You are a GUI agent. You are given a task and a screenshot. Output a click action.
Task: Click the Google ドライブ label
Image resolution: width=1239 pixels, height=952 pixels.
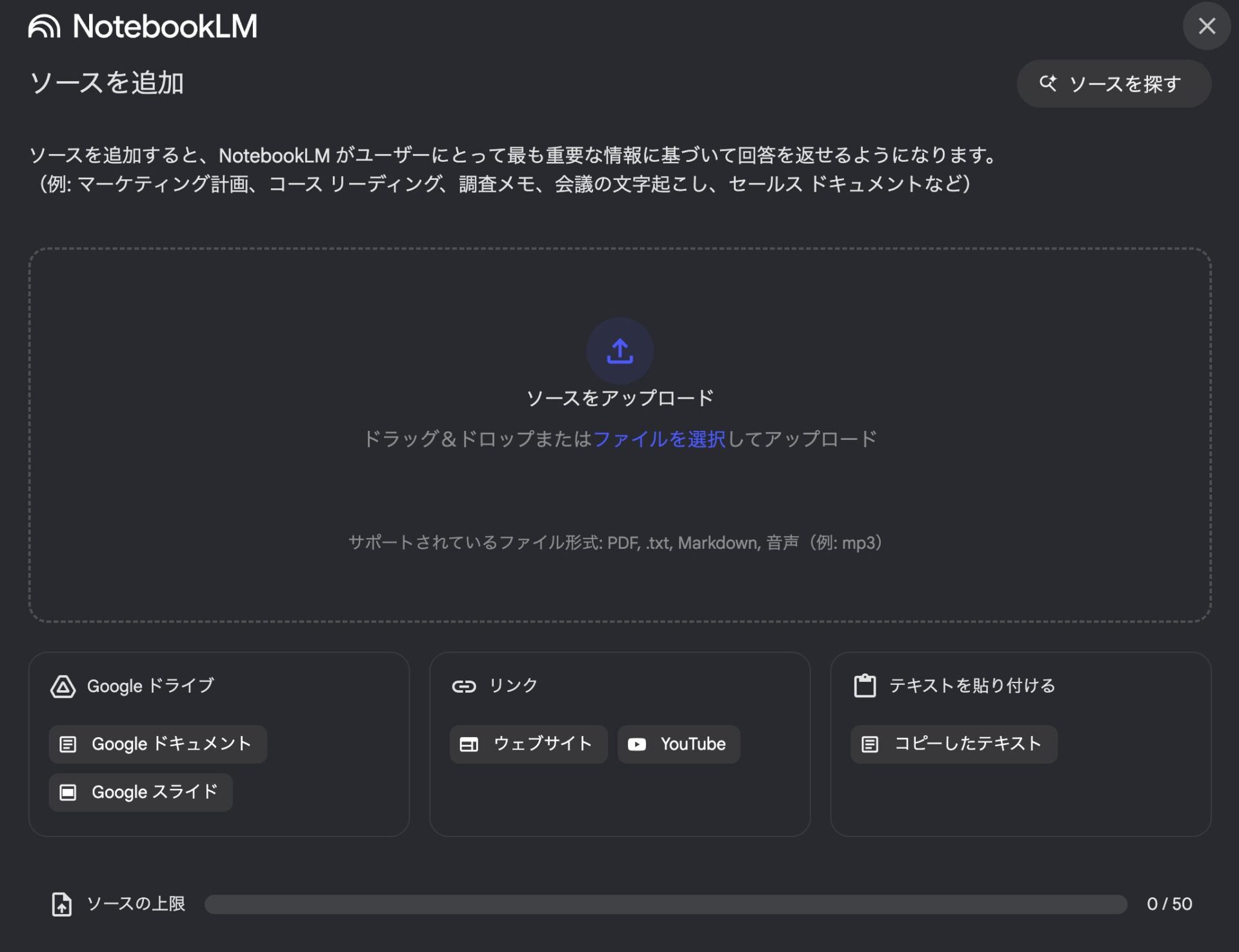150,686
